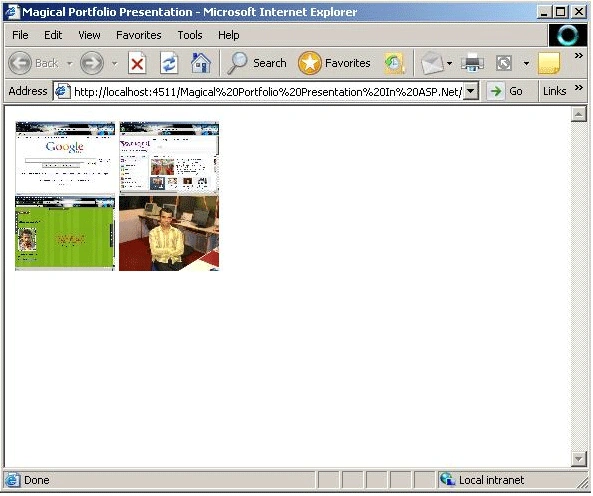Open the View menu

tap(89, 35)
